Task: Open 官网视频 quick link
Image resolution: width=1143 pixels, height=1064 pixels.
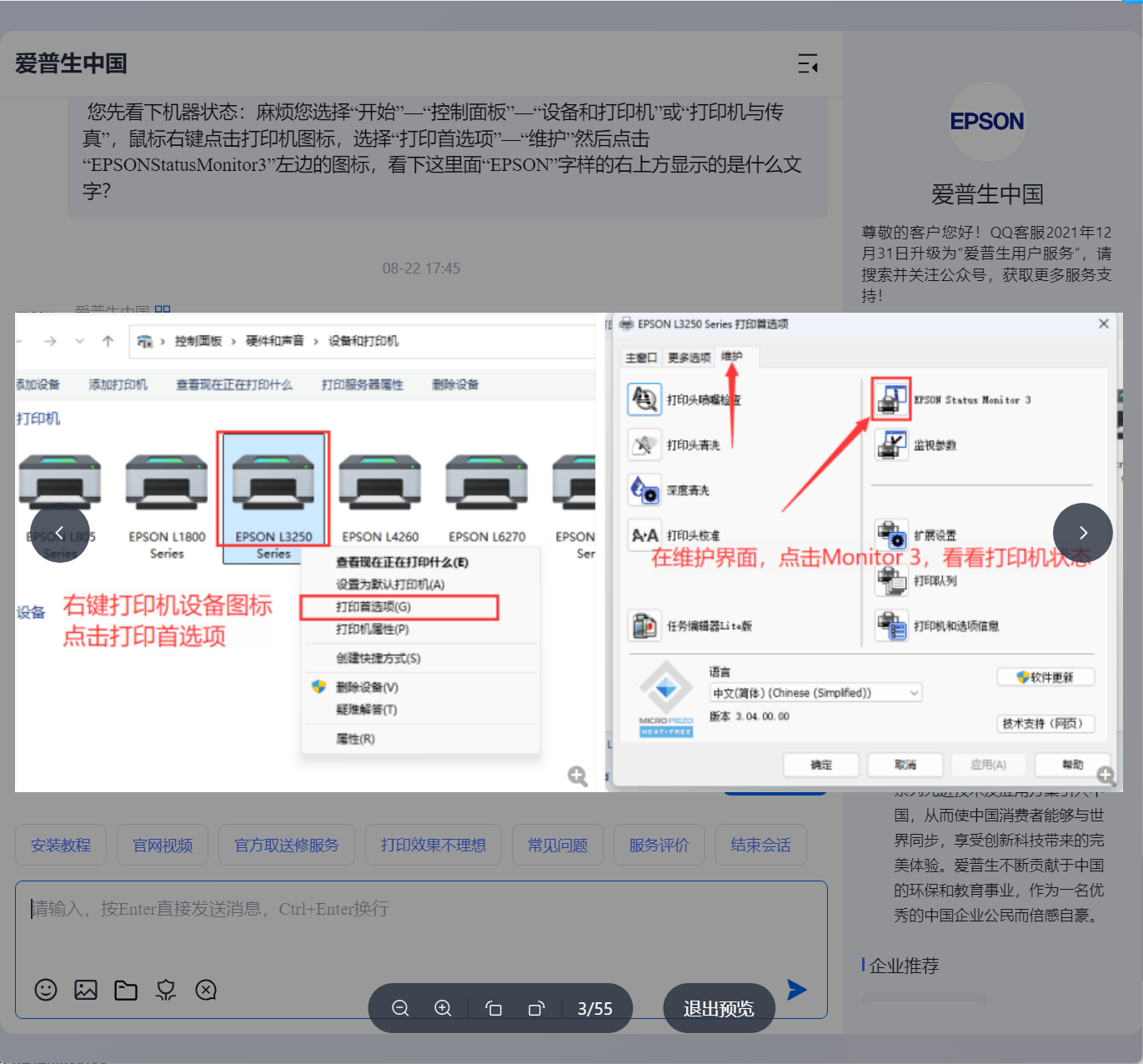Action: 163,846
